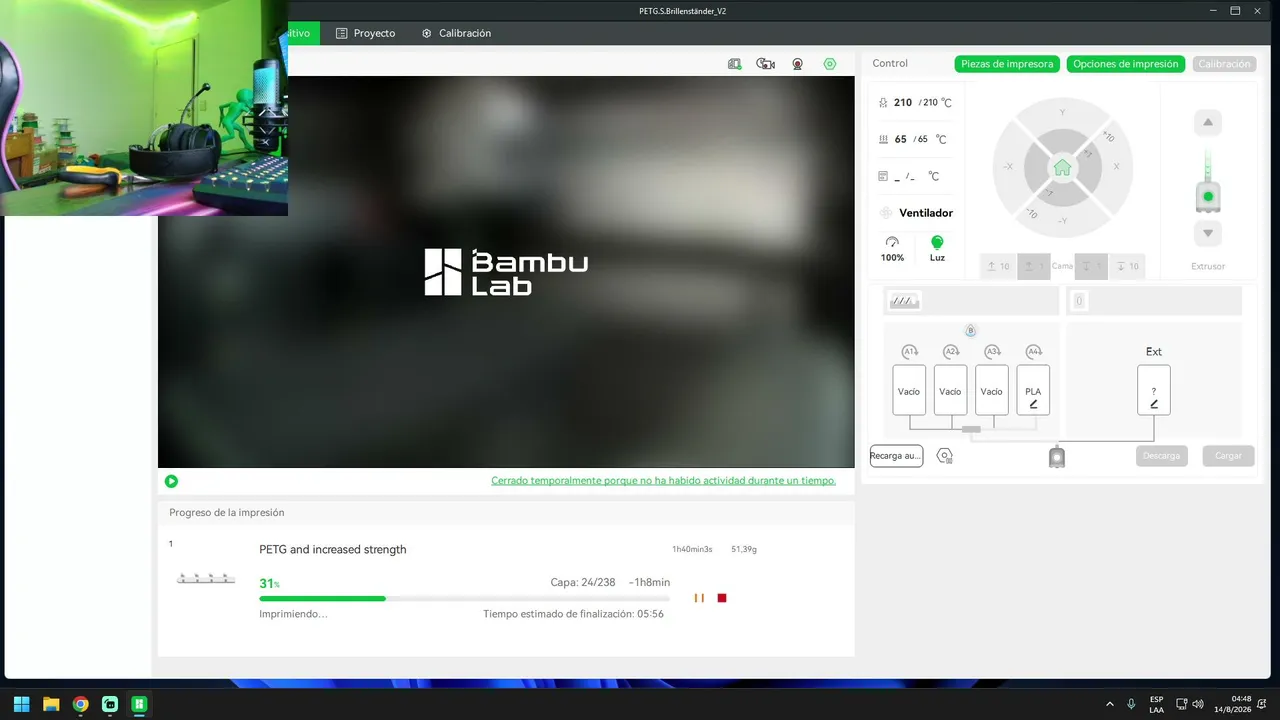Click the SD card status icon above camera view
This screenshot has width=1280, height=720.
click(x=735, y=64)
